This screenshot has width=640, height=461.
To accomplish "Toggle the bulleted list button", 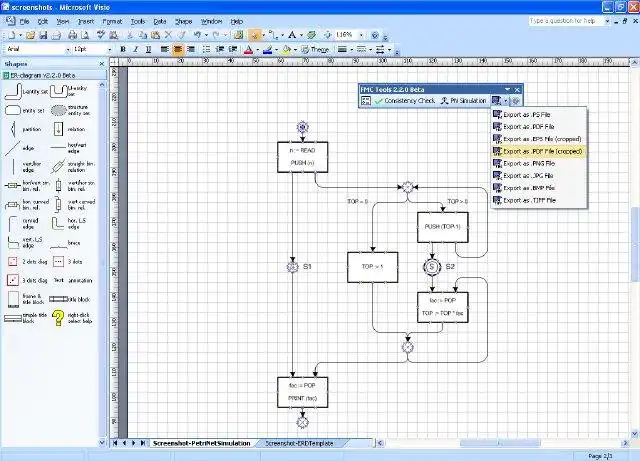I will pos(207,49).
